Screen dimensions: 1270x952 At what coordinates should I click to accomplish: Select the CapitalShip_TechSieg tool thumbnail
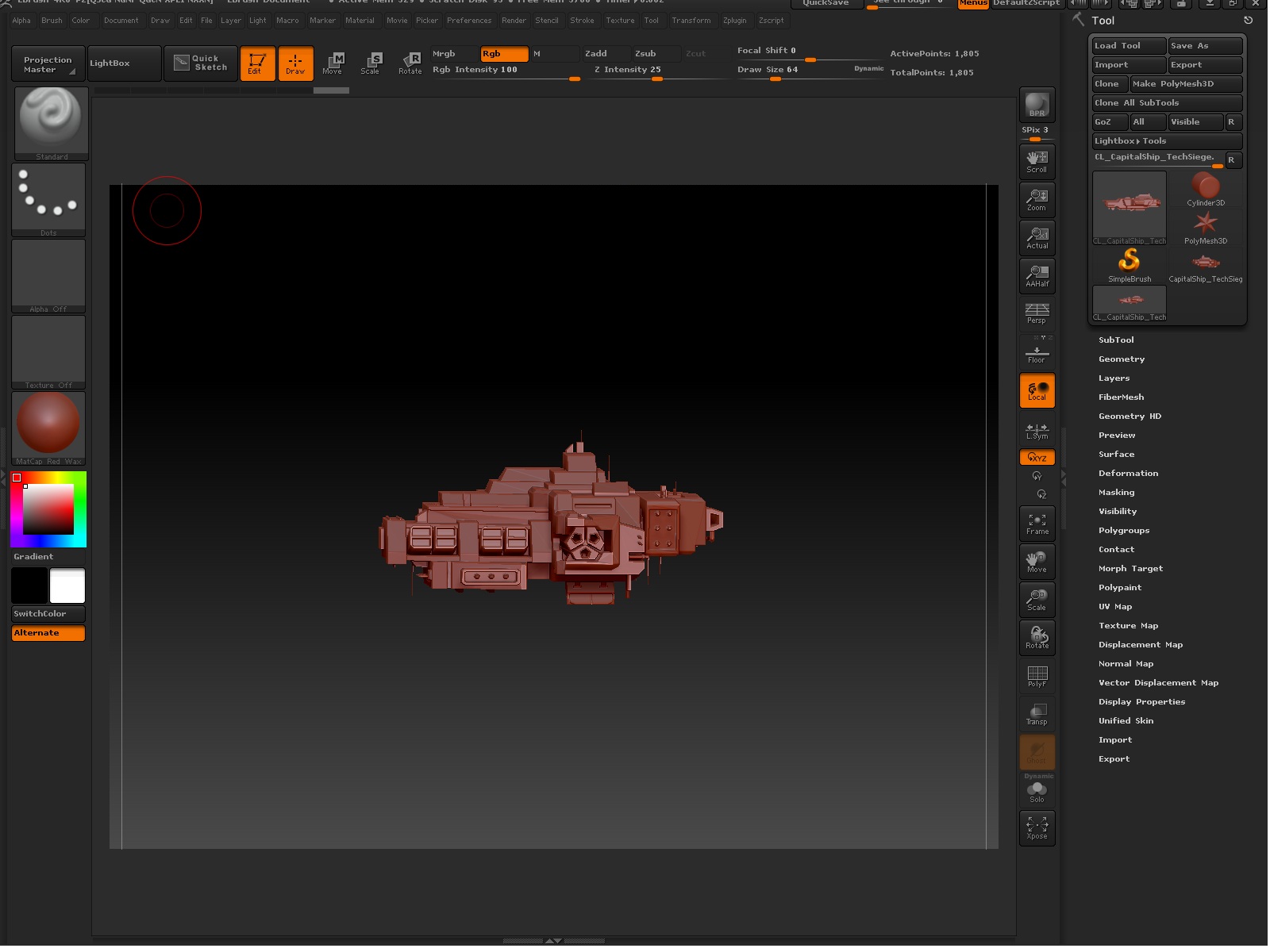[1206, 266]
